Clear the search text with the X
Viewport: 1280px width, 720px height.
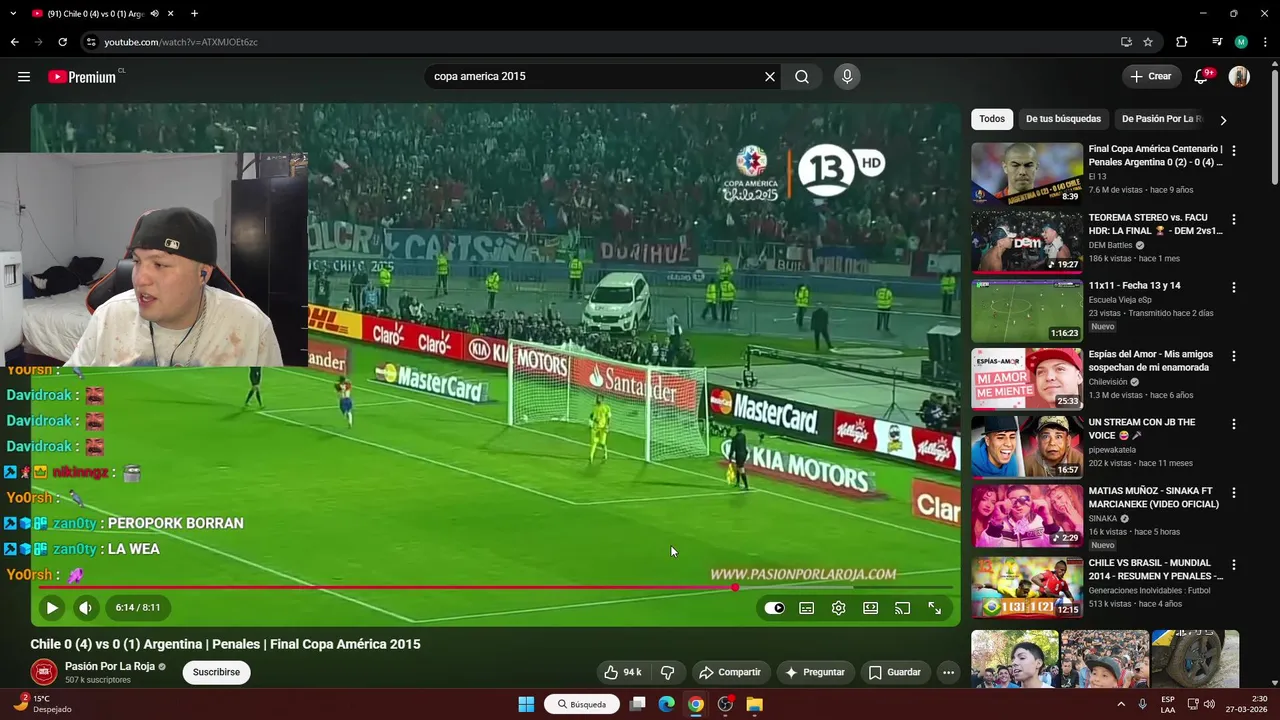[x=770, y=76]
